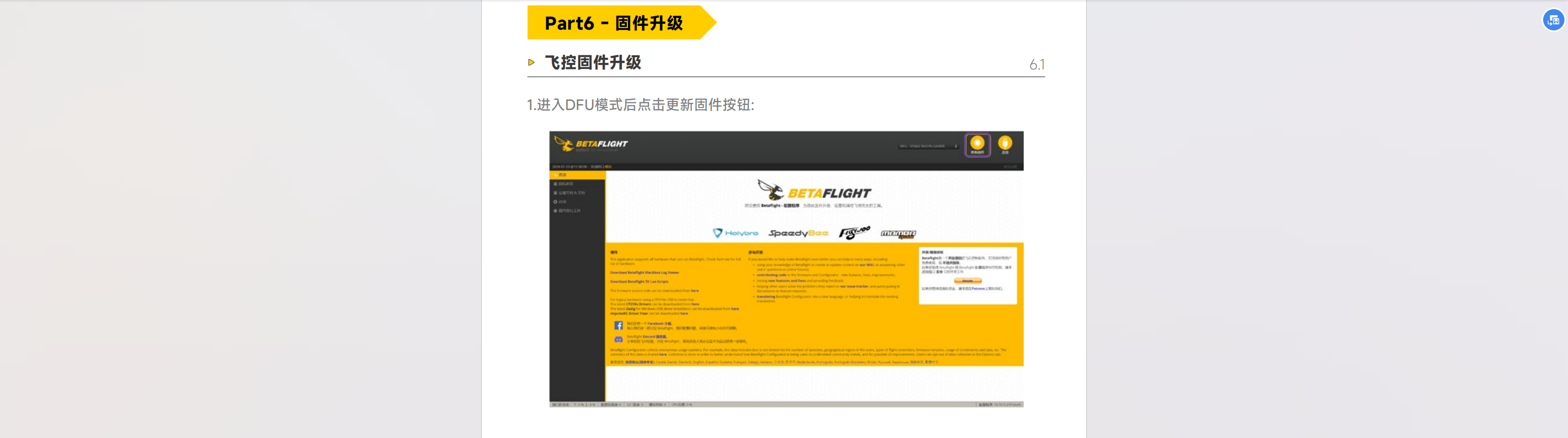The image size is (1568, 438).
Task: Click the Discord icon
Action: (618, 339)
